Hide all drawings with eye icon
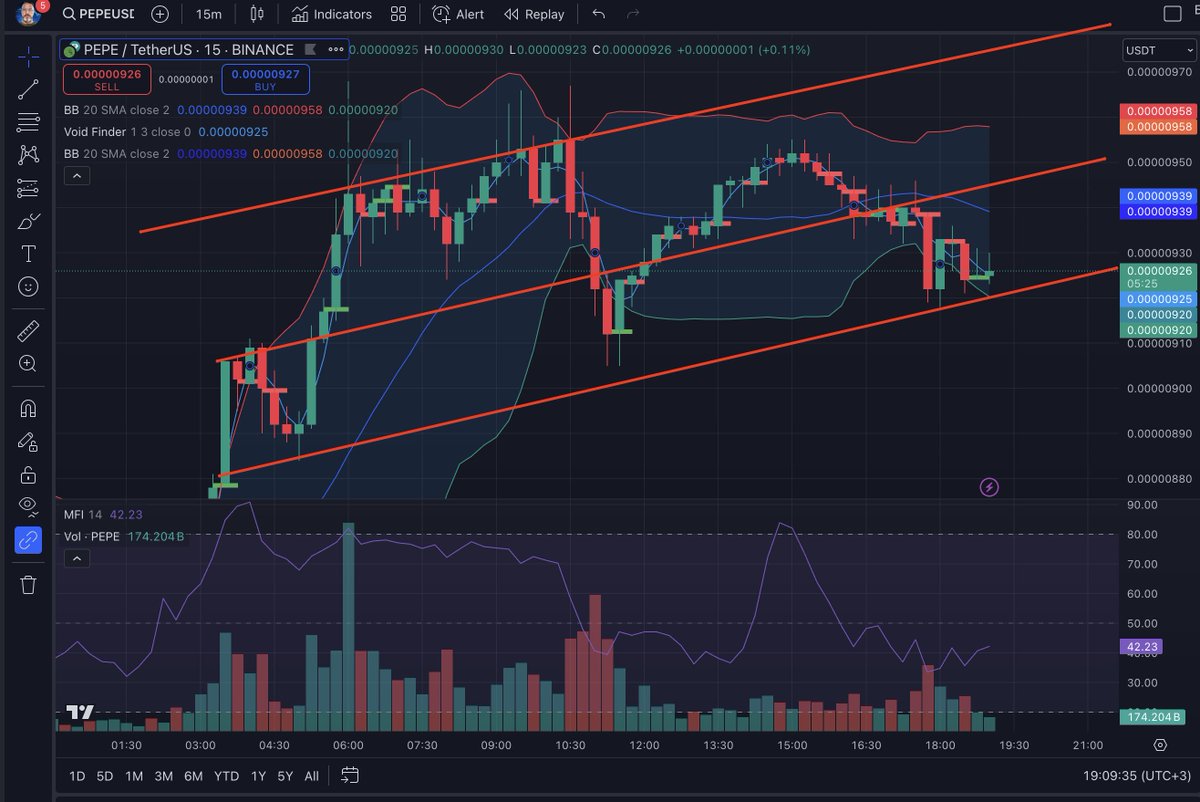 tap(28, 507)
